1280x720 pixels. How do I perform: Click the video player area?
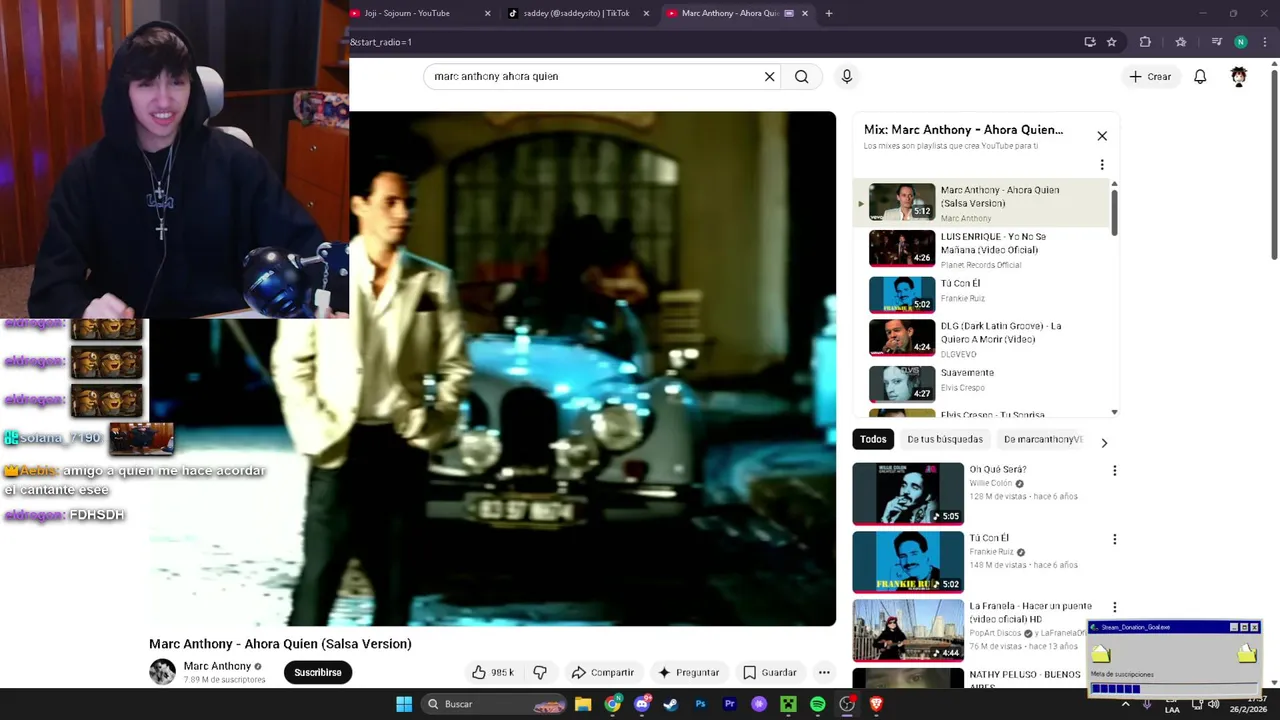(492, 368)
